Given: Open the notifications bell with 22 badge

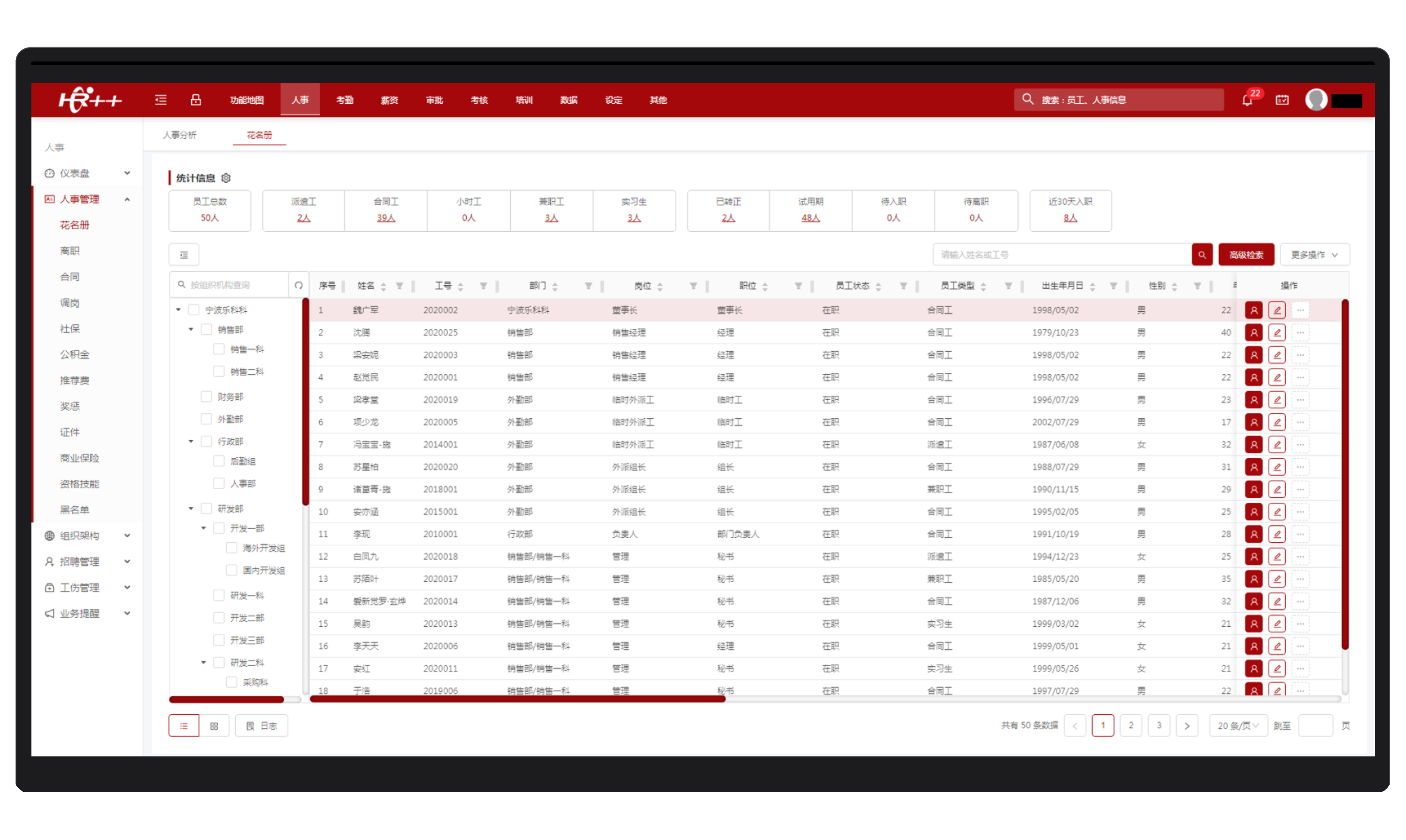Looking at the screenshot, I should 1247,100.
